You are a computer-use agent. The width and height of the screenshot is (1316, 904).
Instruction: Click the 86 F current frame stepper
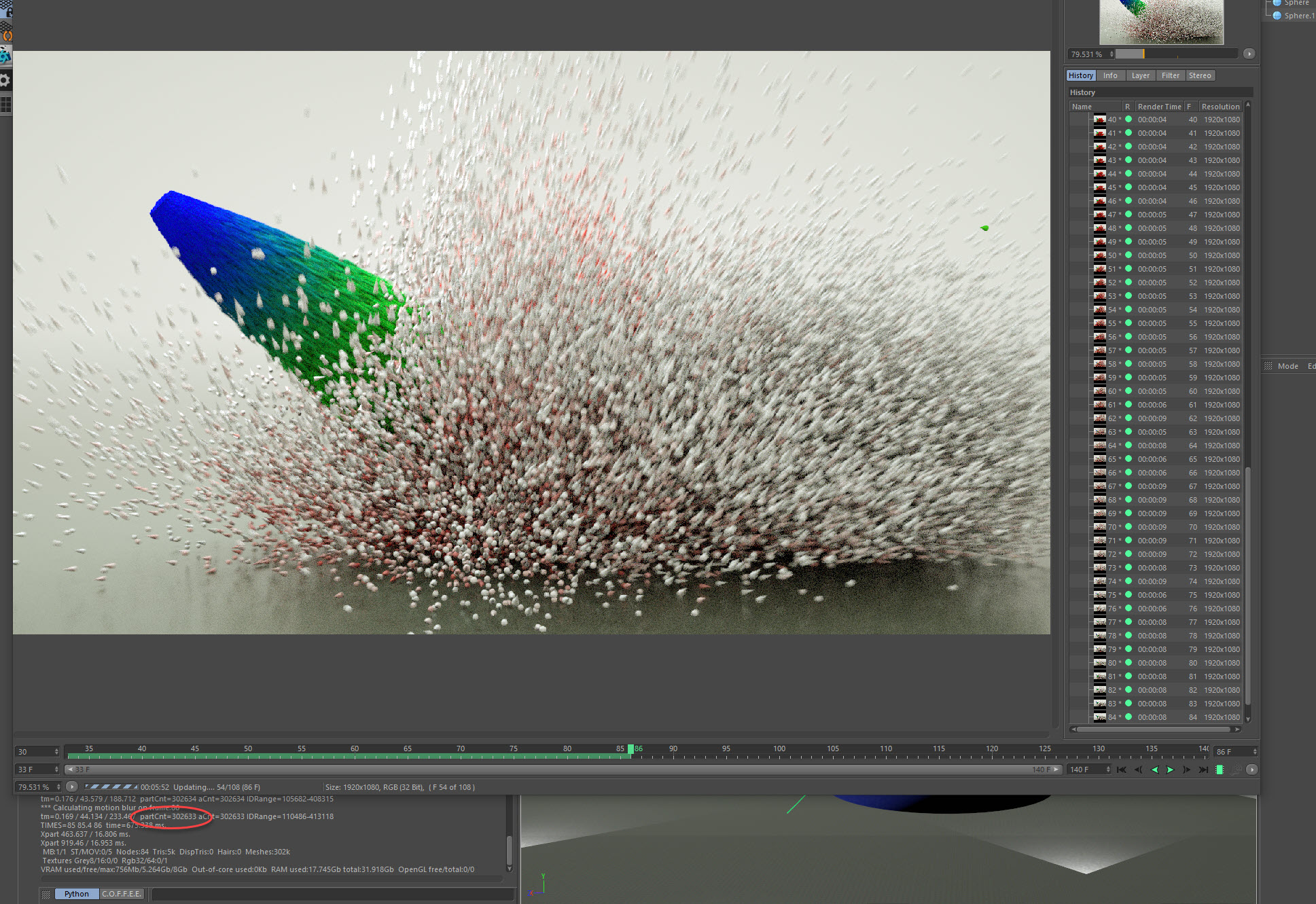click(1254, 751)
